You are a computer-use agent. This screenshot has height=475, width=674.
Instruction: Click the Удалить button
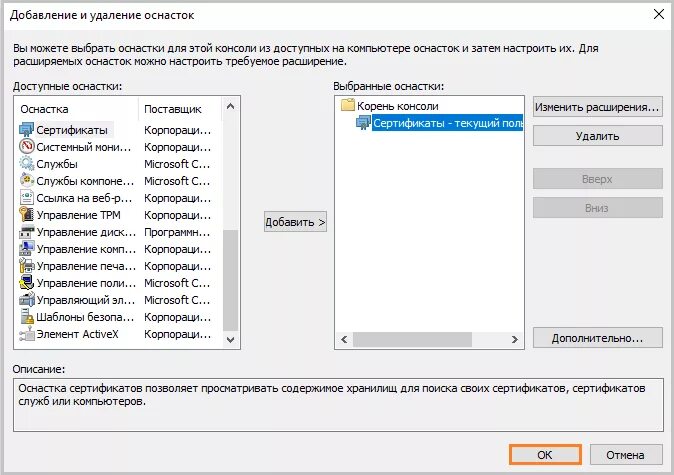(x=597, y=136)
